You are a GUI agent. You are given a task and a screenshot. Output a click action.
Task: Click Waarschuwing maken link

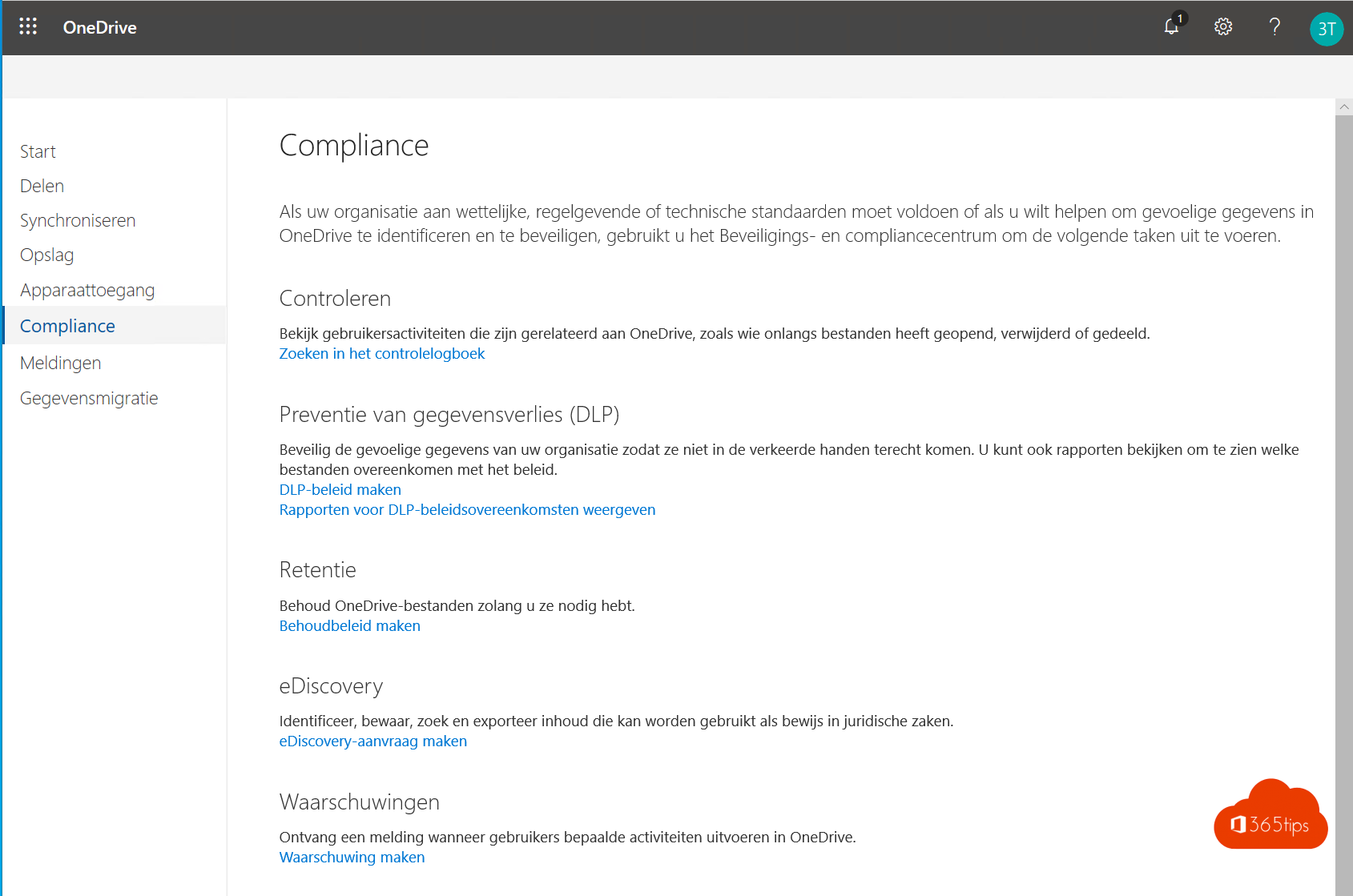[x=352, y=857]
